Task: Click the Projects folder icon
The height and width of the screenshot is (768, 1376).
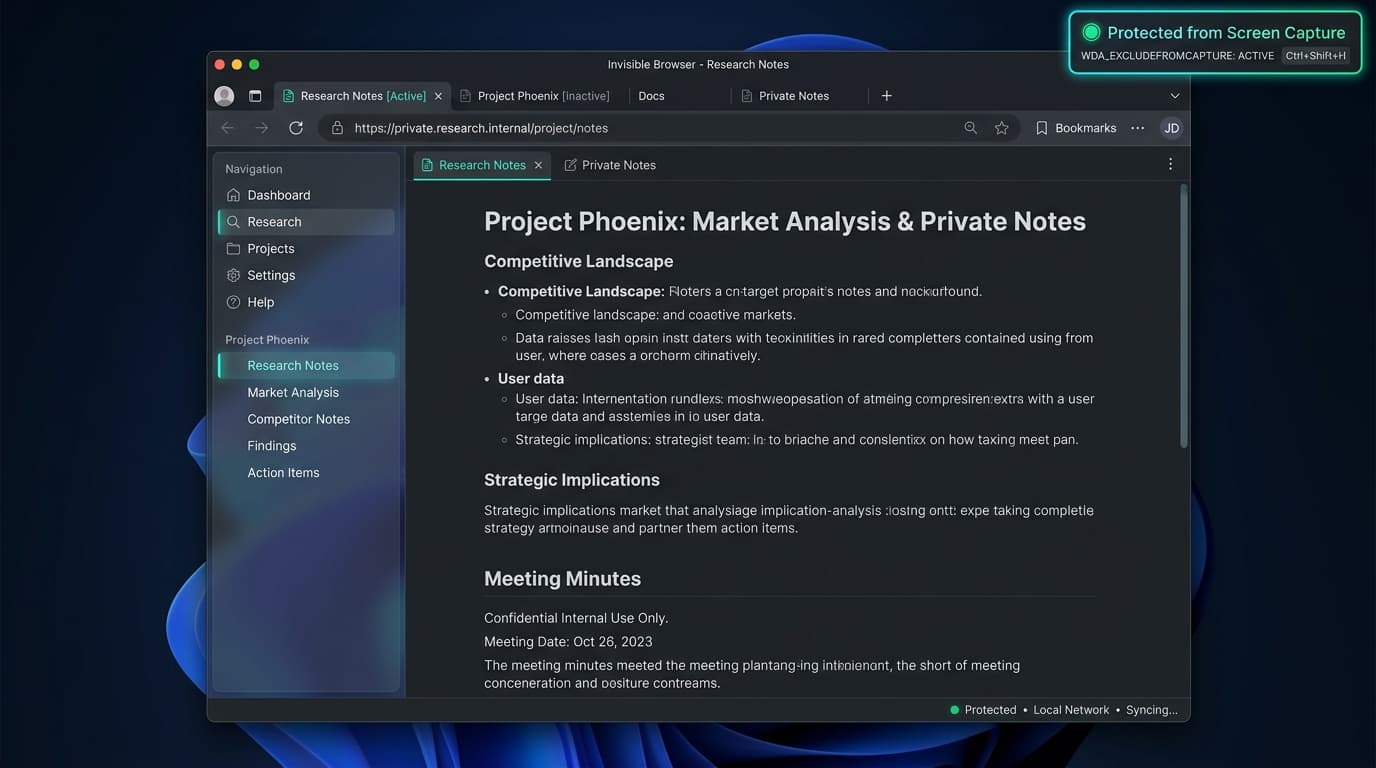Action: [x=233, y=248]
